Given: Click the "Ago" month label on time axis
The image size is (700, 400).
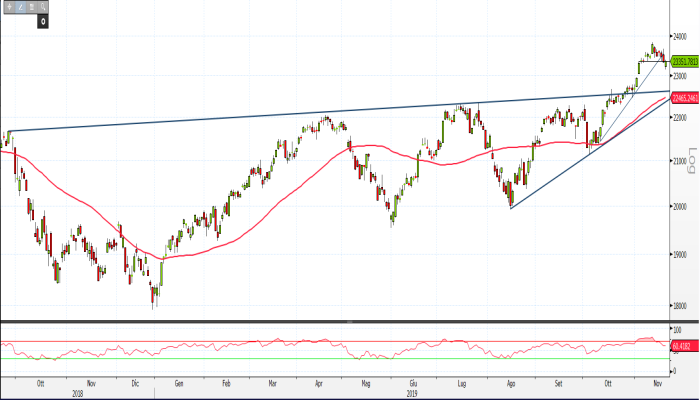Looking at the screenshot, I should click(x=511, y=382).
